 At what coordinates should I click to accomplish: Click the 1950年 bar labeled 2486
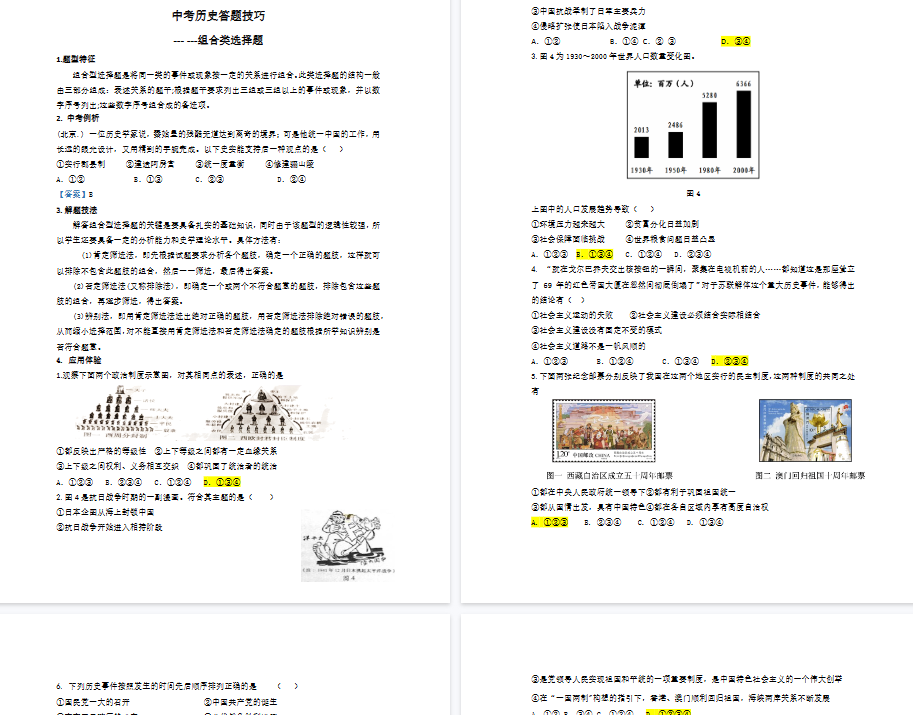675,145
